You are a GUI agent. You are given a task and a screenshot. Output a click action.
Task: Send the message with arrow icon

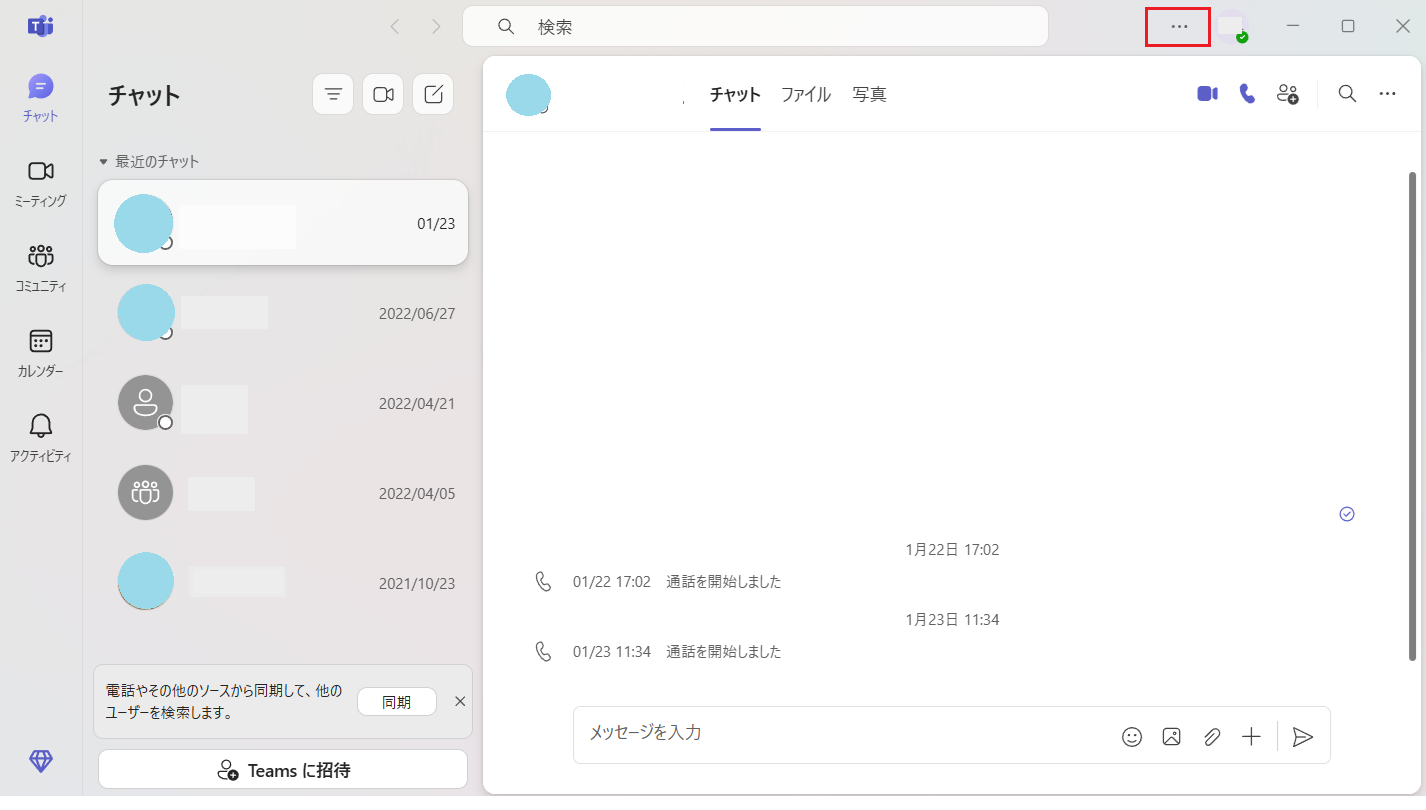1302,737
